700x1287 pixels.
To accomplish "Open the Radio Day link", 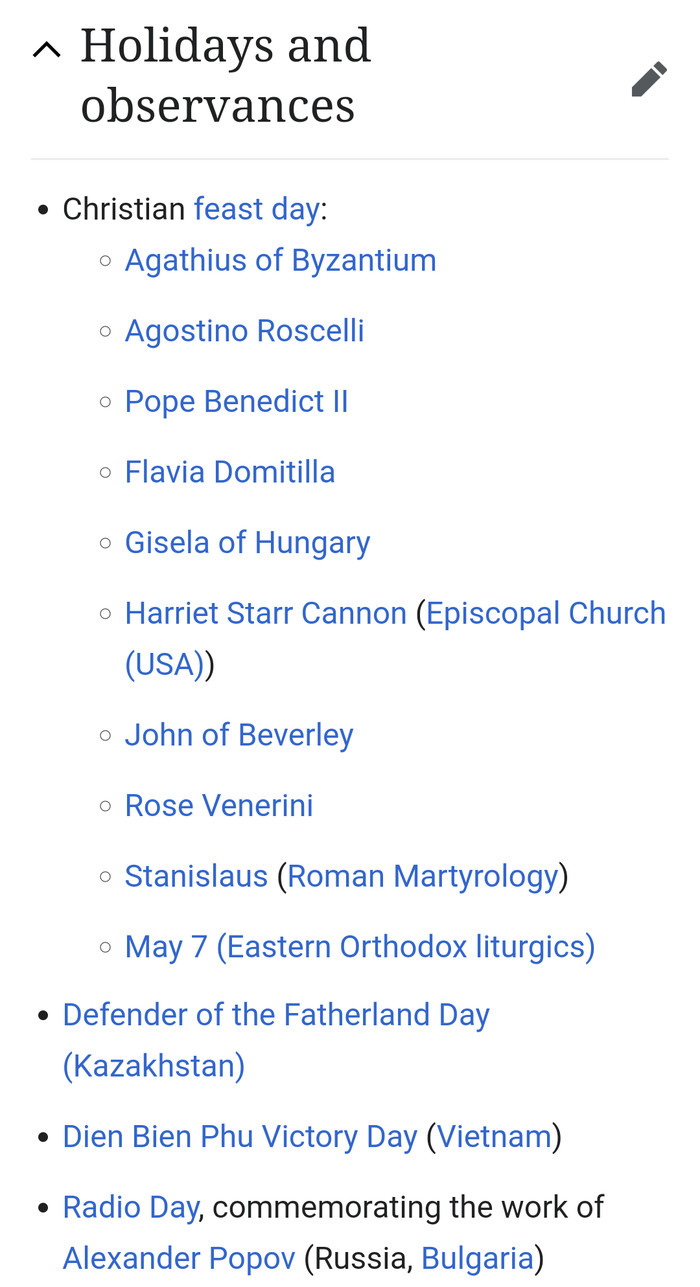I will [130, 1207].
